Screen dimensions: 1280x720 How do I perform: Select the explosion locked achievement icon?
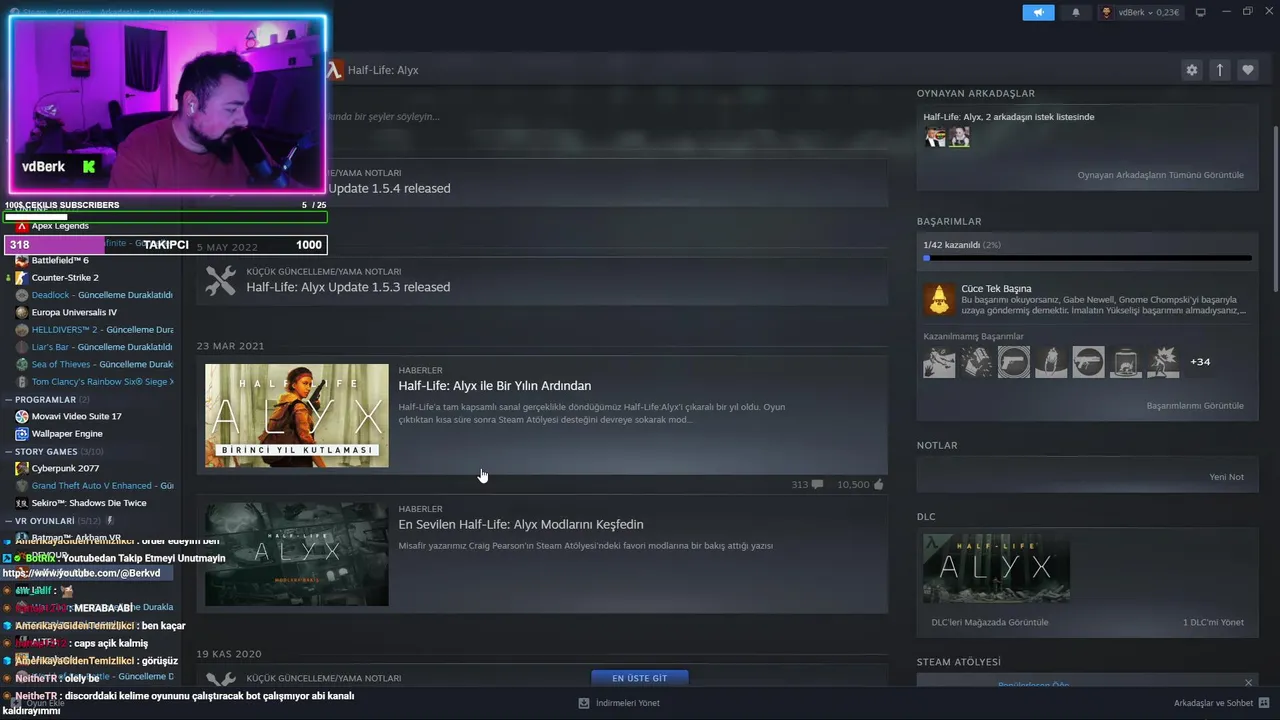(1162, 362)
